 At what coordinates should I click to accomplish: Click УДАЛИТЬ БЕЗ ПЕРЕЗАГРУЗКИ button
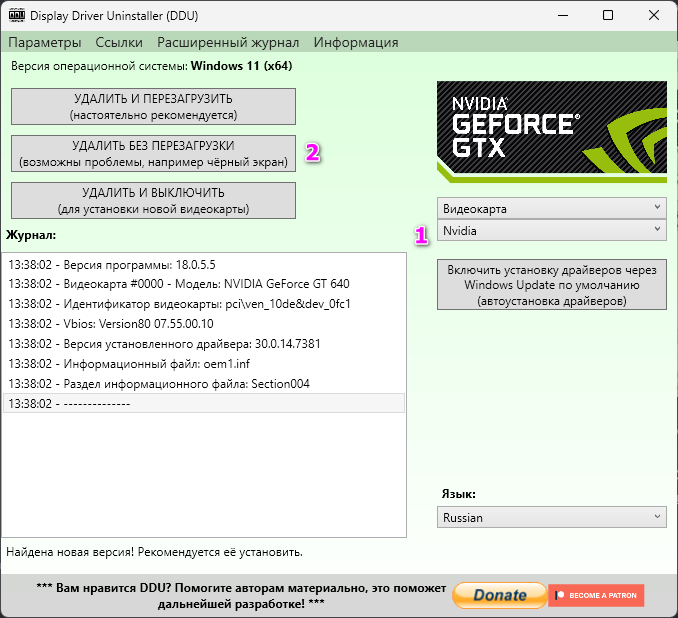pos(154,154)
